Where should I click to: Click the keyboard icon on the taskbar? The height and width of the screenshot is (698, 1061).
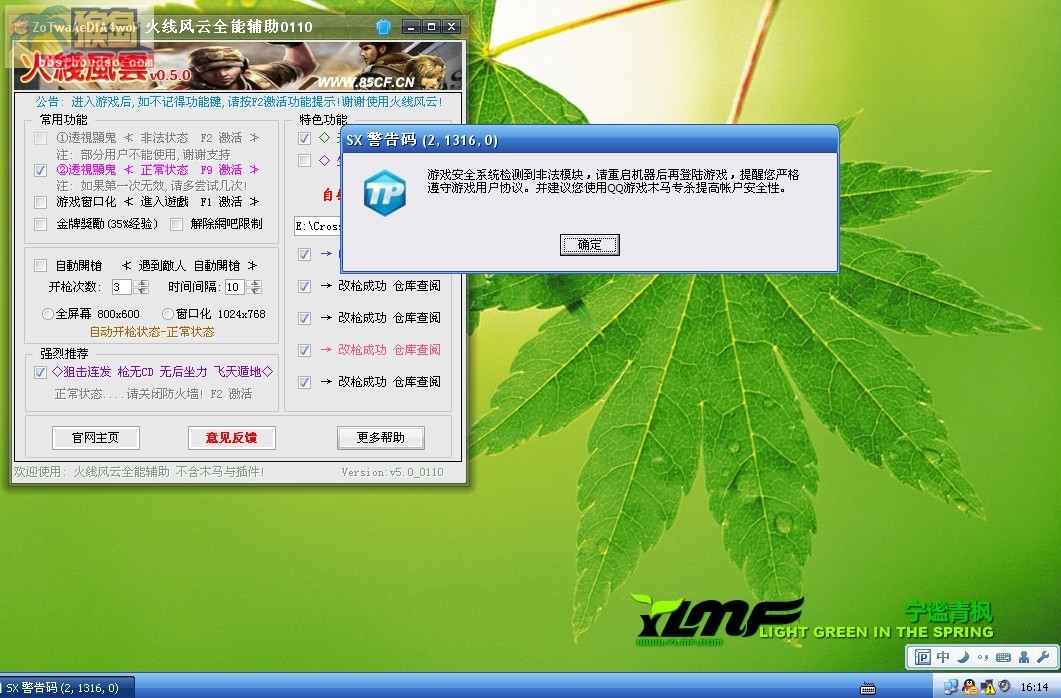tap(867, 689)
